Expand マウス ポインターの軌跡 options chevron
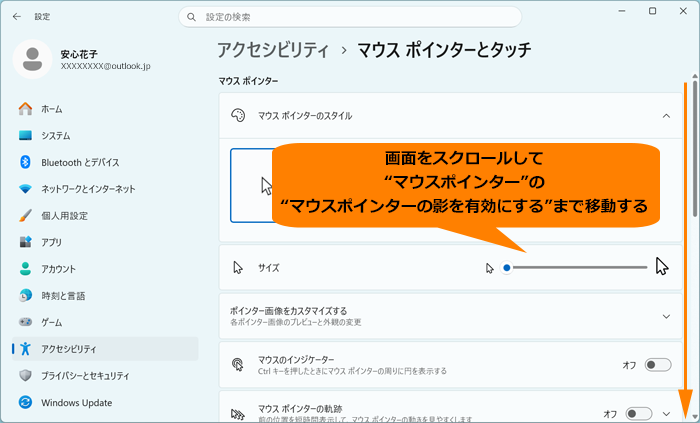 (x=666, y=414)
